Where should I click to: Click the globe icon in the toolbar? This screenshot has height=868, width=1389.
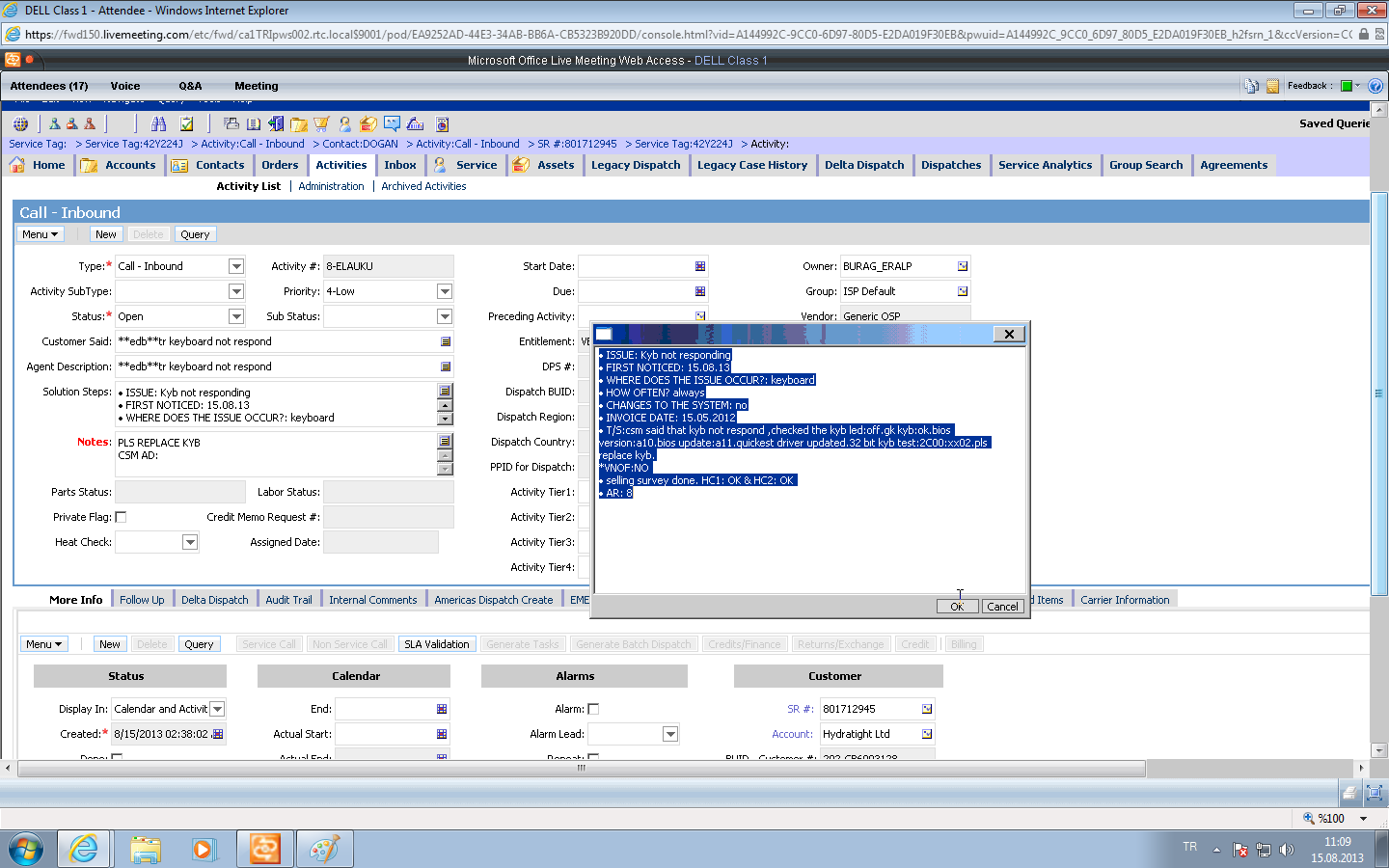pos(20,123)
